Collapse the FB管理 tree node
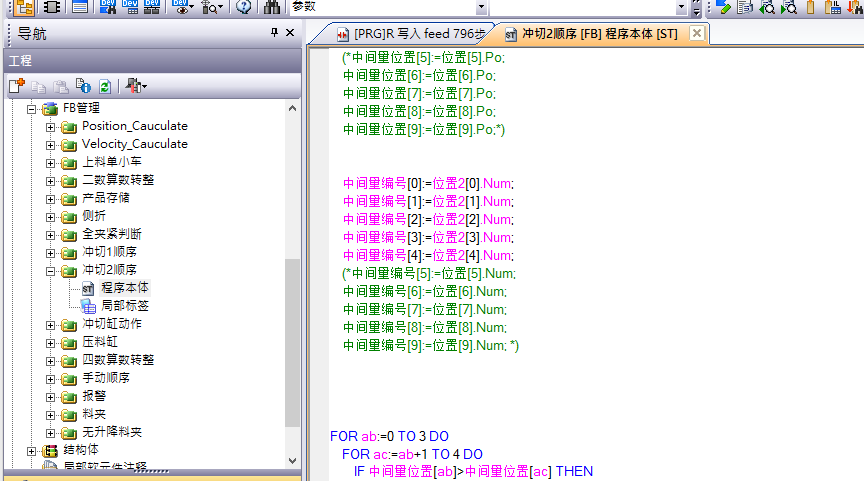864x481 pixels. tap(31, 108)
